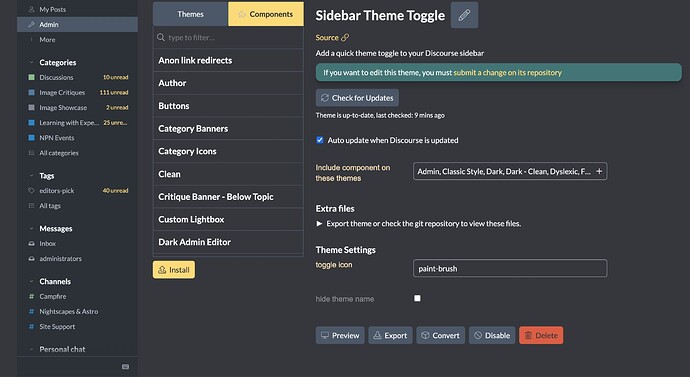Viewport: 690px width, 377px height.
Task: Click the Export button
Action: tap(390, 335)
